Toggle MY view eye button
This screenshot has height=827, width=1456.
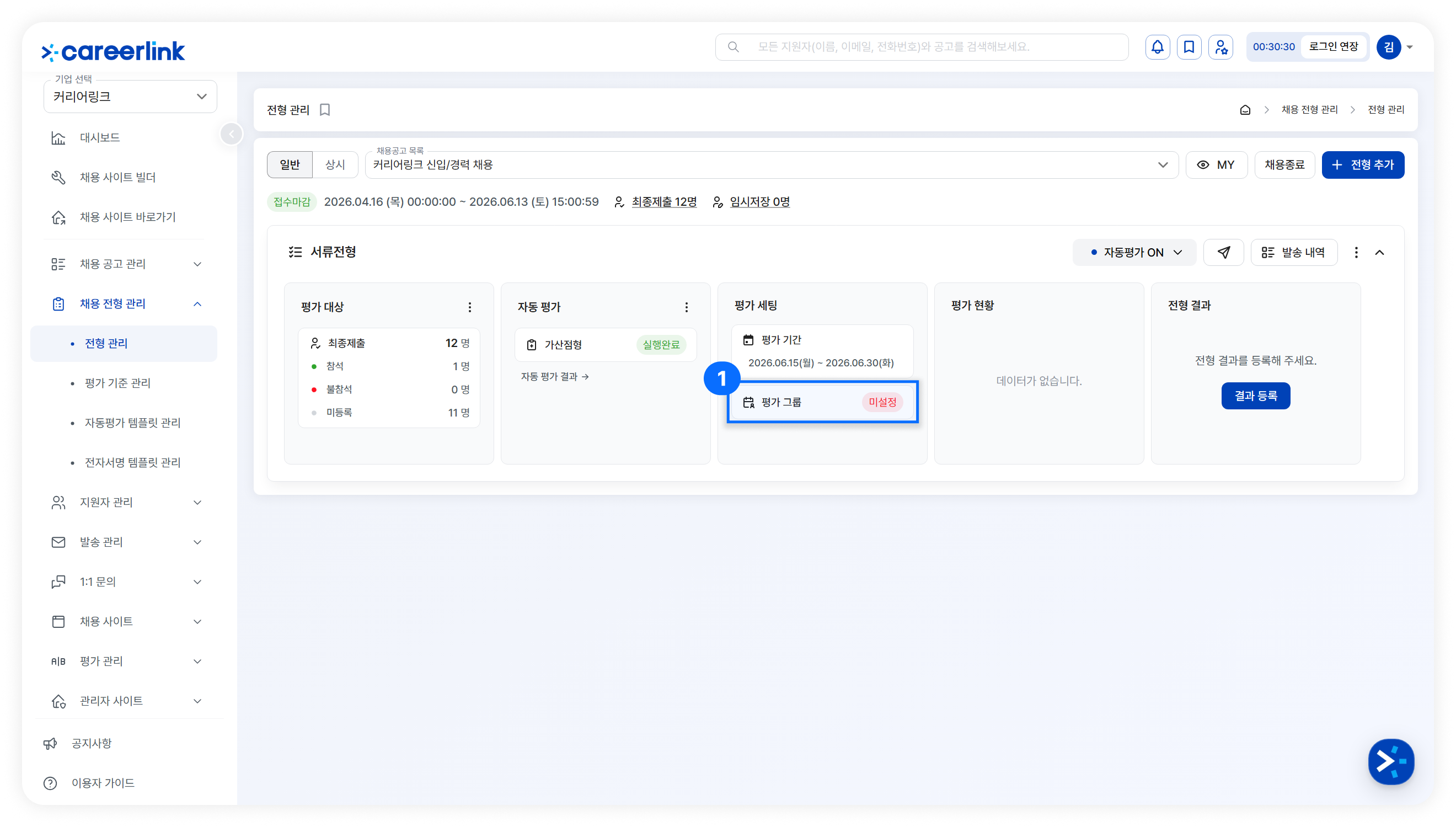(1217, 166)
